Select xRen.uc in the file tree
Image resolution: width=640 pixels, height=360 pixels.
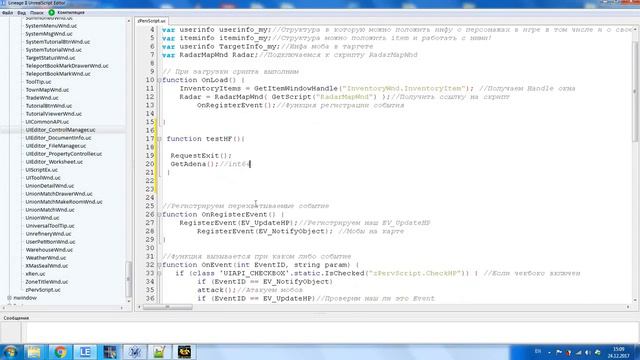pyautogui.click(x=35, y=274)
